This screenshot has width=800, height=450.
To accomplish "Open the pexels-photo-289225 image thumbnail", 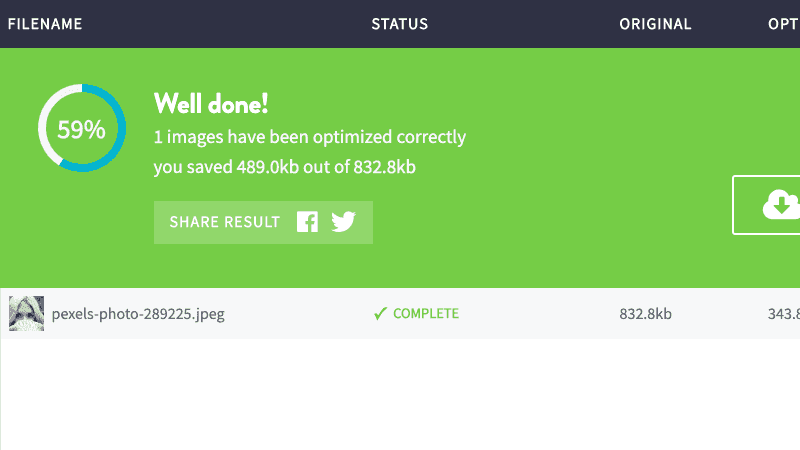I will (x=27, y=313).
